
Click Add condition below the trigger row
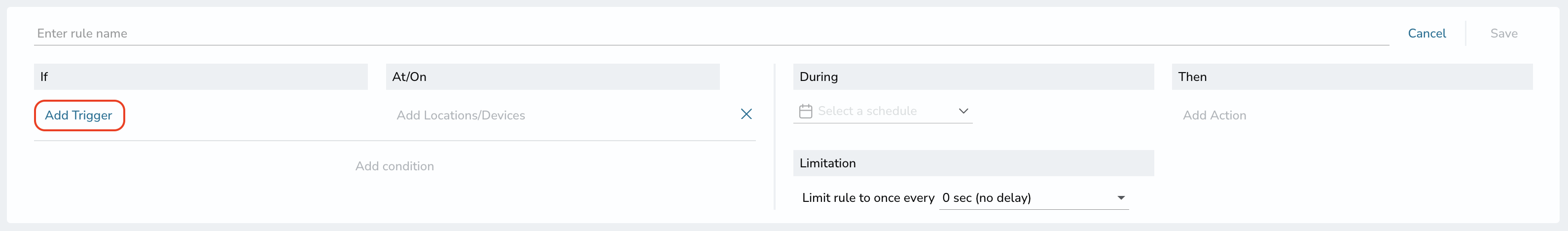(x=394, y=166)
